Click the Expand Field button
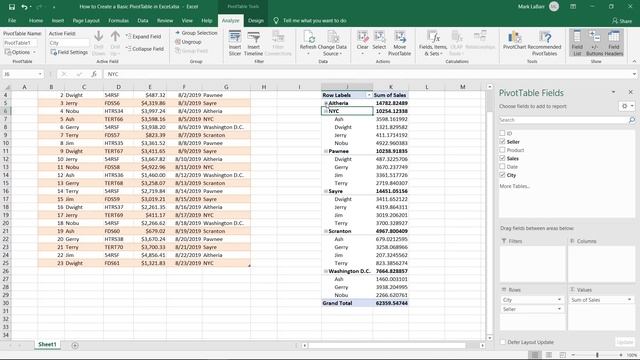The image size is (640, 360). click(144, 36)
